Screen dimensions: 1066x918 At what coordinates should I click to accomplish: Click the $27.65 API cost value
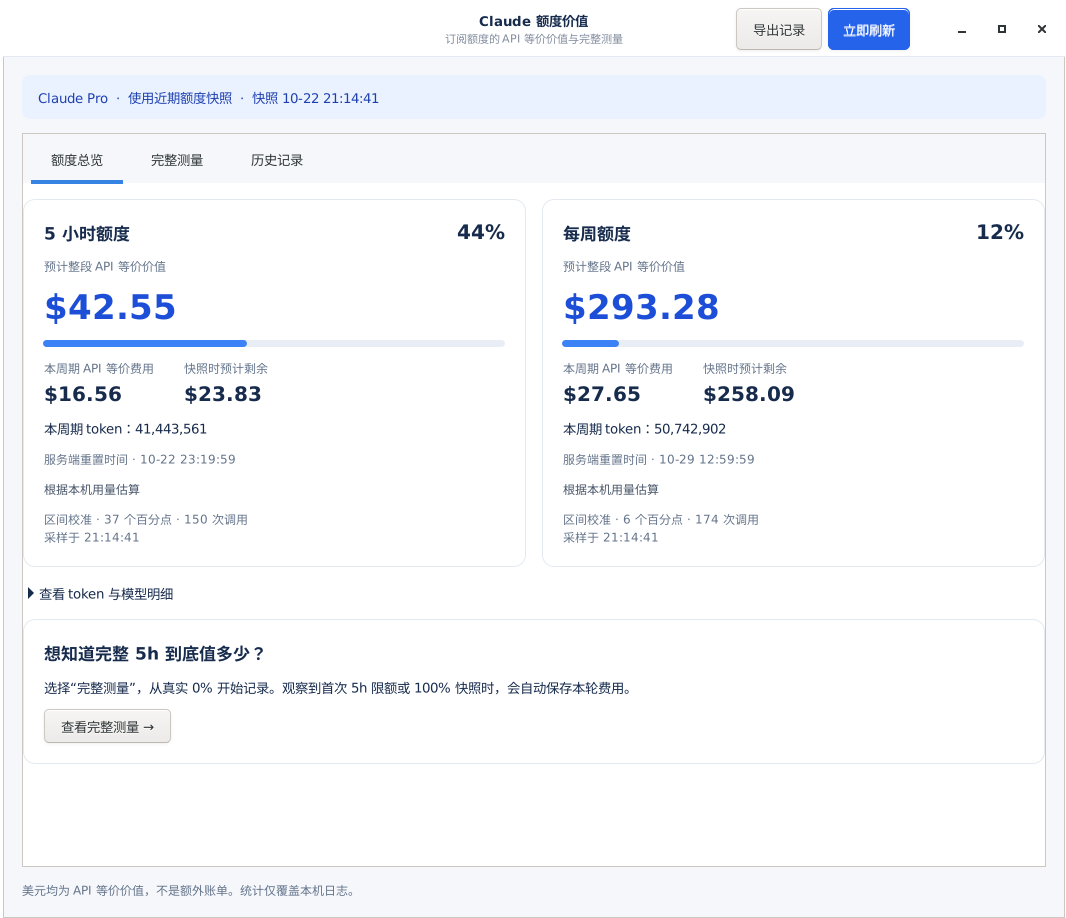coord(602,394)
